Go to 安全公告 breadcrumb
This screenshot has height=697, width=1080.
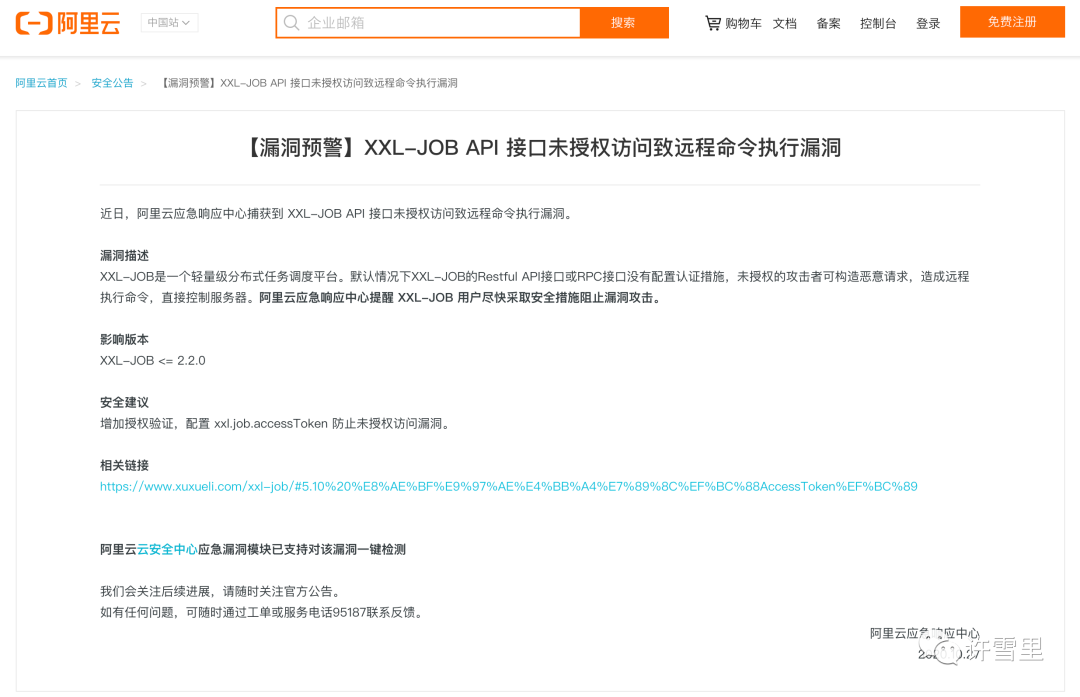pos(112,83)
